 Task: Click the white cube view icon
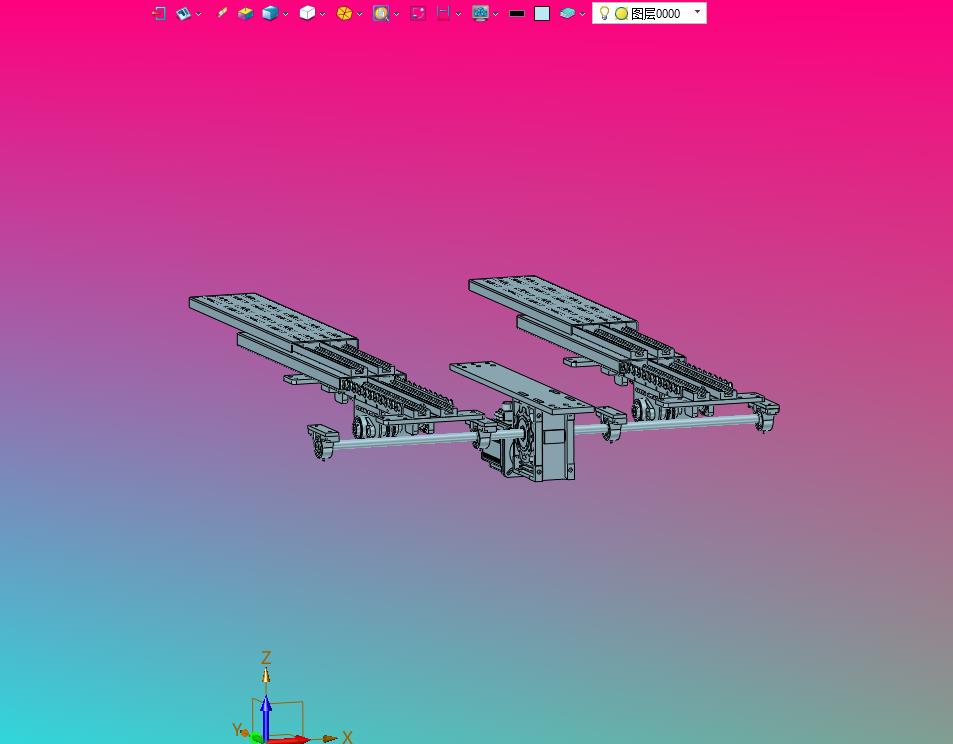[x=308, y=13]
